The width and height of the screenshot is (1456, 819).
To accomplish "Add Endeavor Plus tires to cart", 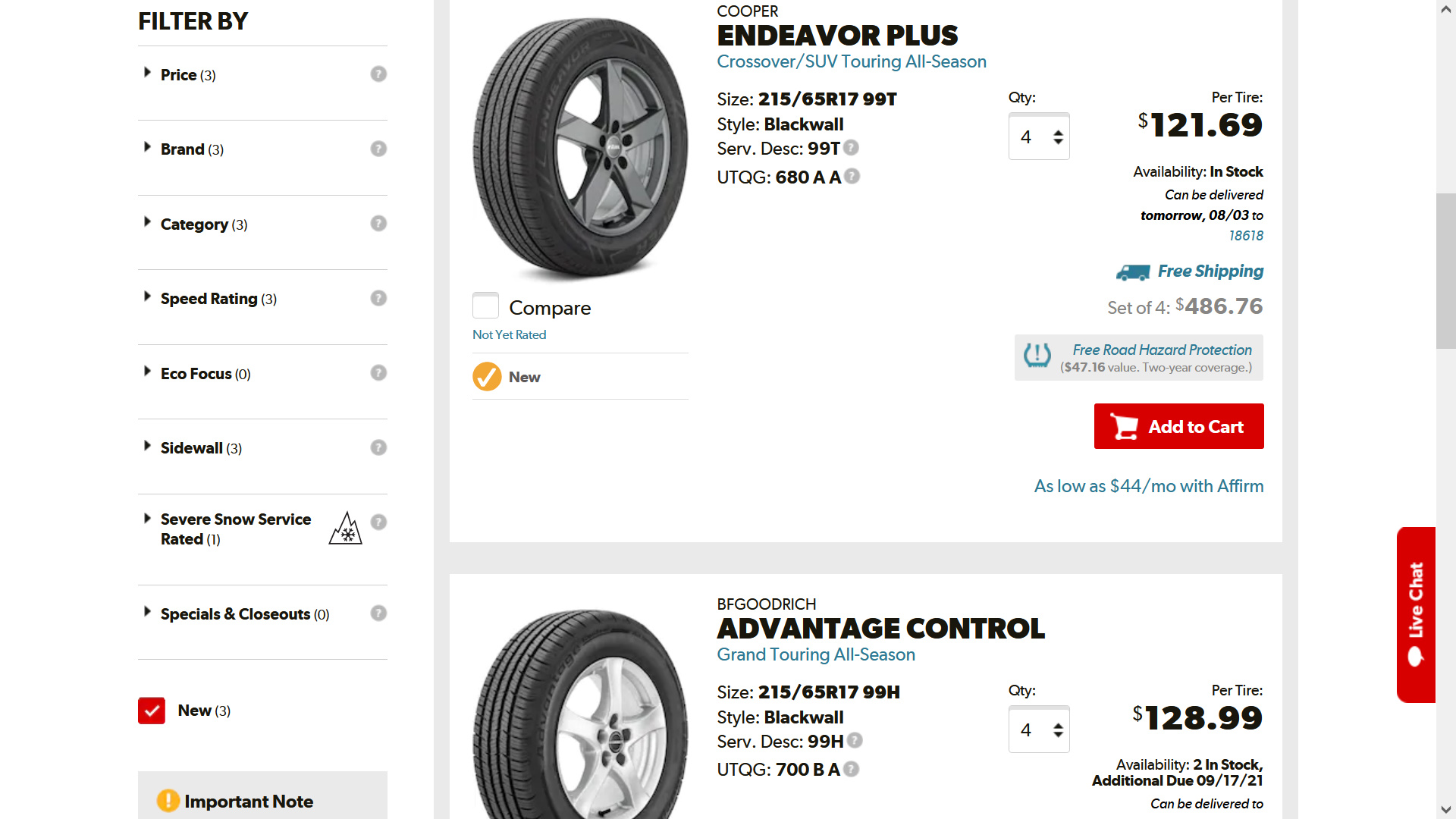I will [x=1178, y=426].
